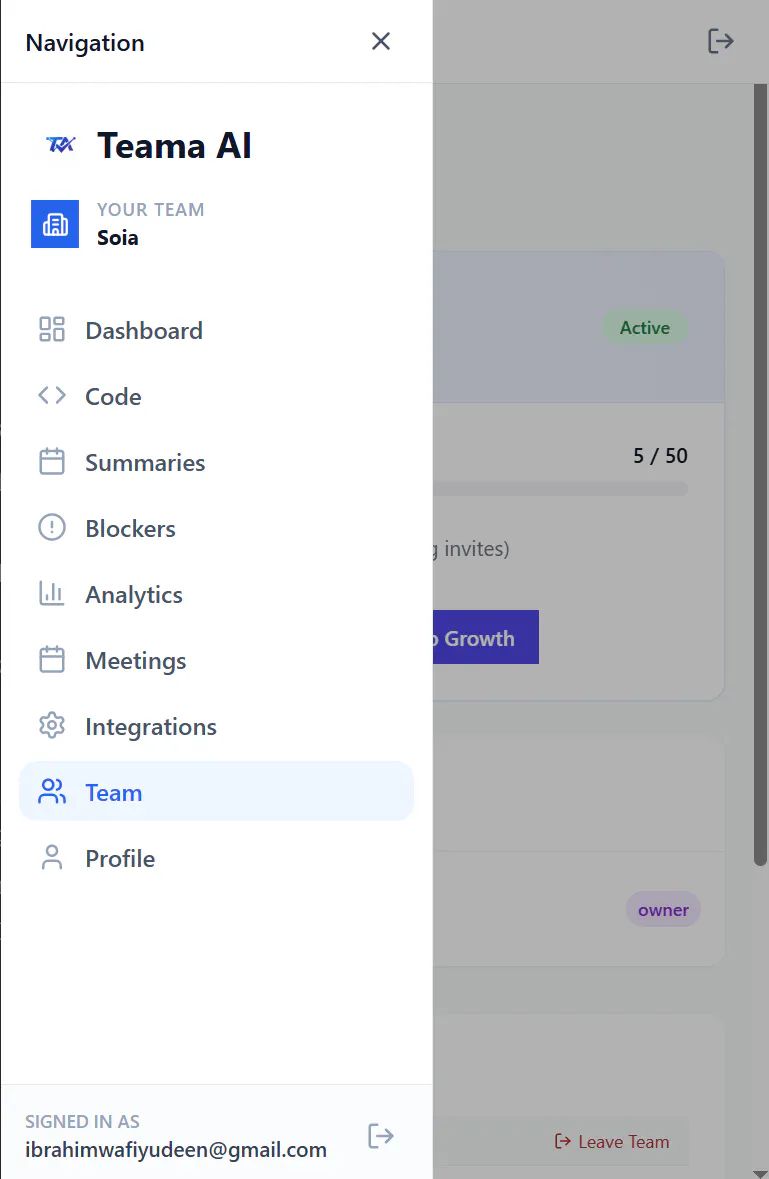769x1179 pixels.
Task: Click the signed-in email address
Action: click(x=176, y=1150)
